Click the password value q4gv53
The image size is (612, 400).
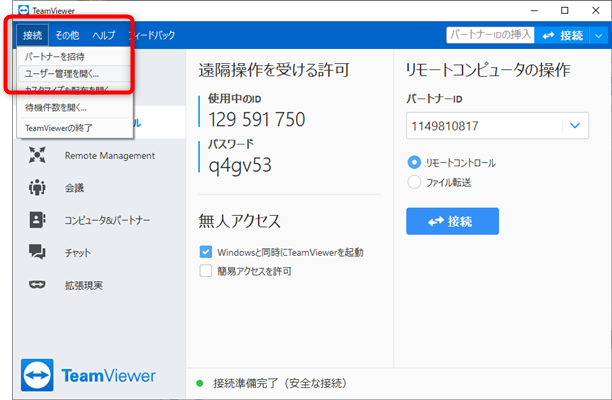point(240,165)
